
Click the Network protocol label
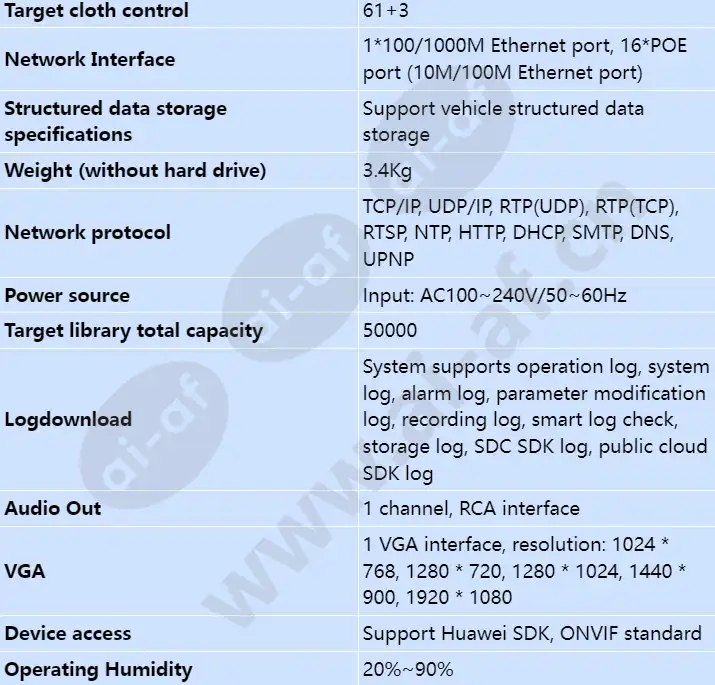88,233
